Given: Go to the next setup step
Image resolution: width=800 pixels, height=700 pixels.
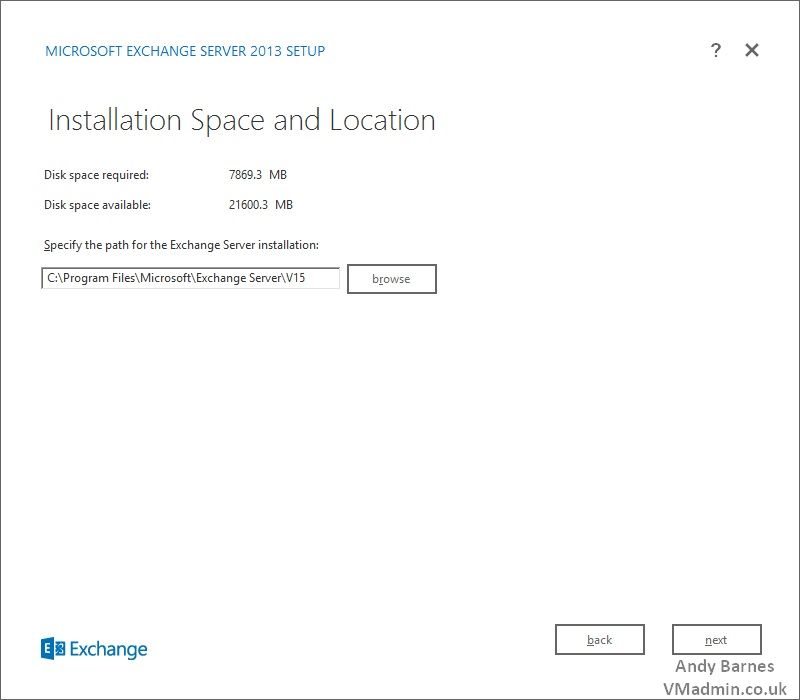Looking at the screenshot, I should click(716, 639).
